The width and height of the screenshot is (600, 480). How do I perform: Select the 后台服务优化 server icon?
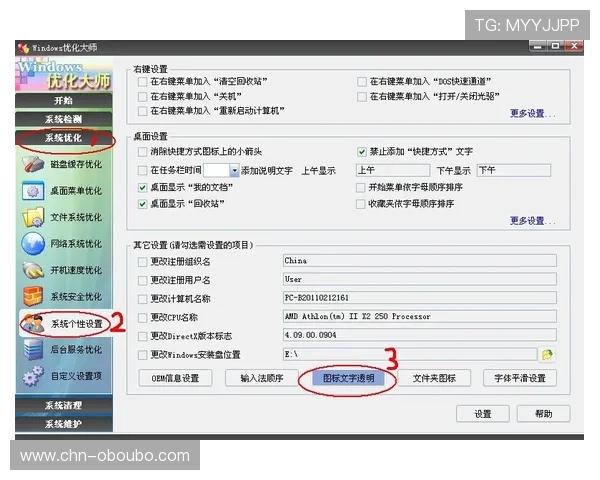pos(33,349)
